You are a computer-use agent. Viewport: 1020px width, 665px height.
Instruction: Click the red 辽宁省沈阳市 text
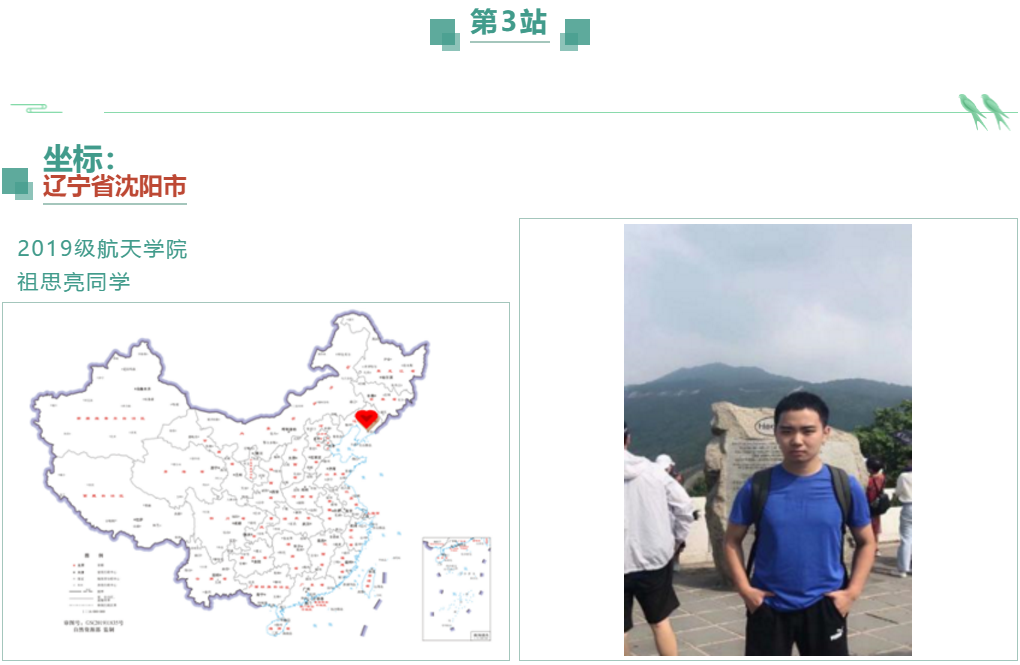pyautogui.click(x=114, y=187)
